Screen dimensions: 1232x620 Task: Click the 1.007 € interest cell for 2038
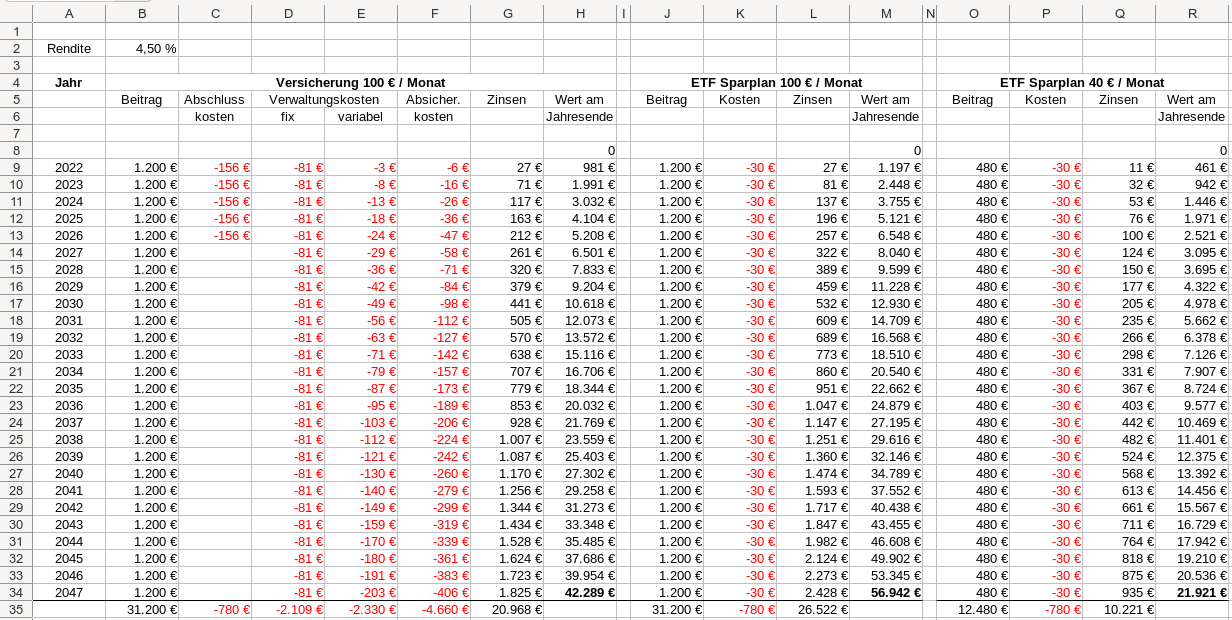(507, 439)
